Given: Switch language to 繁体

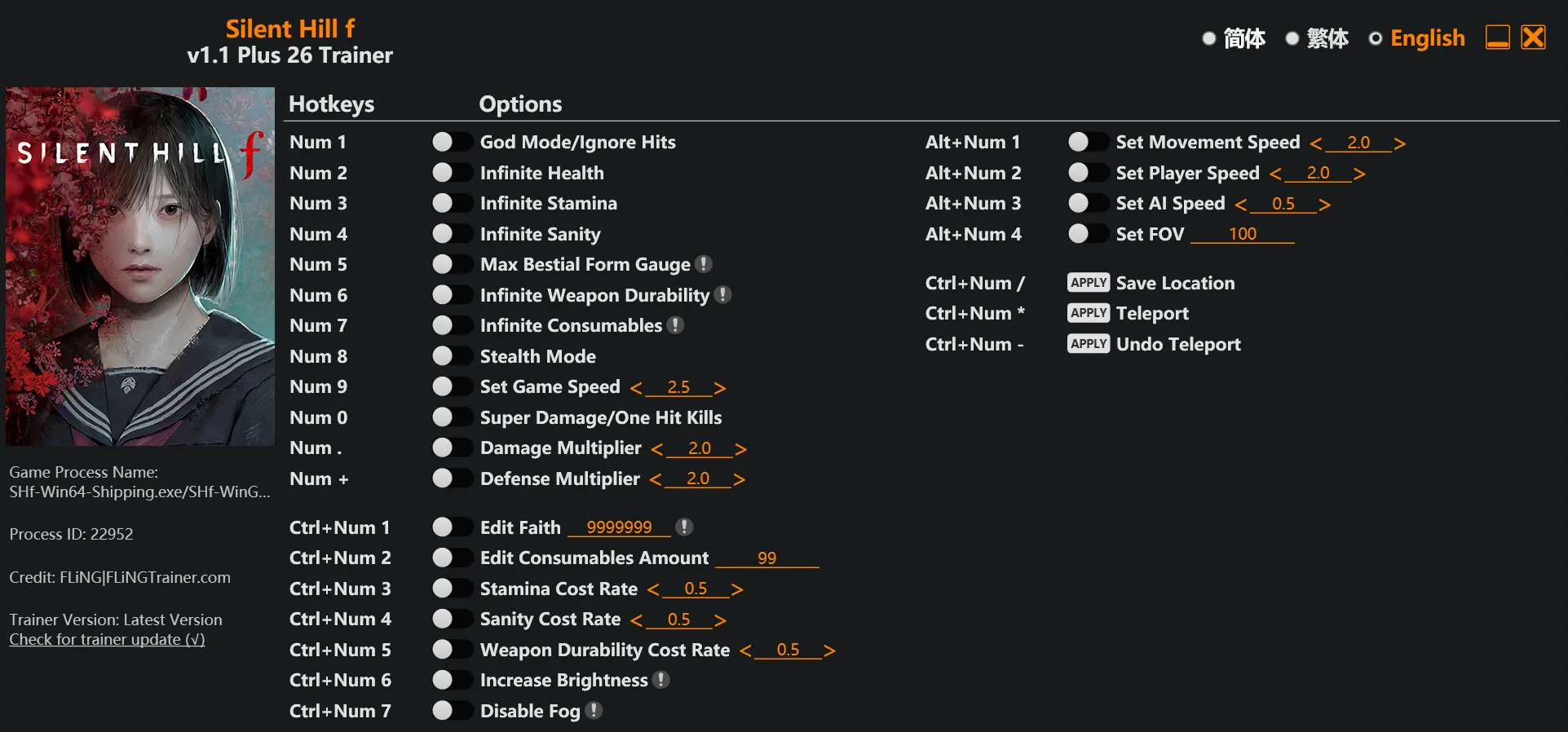Looking at the screenshot, I should (x=1317, y=38).
